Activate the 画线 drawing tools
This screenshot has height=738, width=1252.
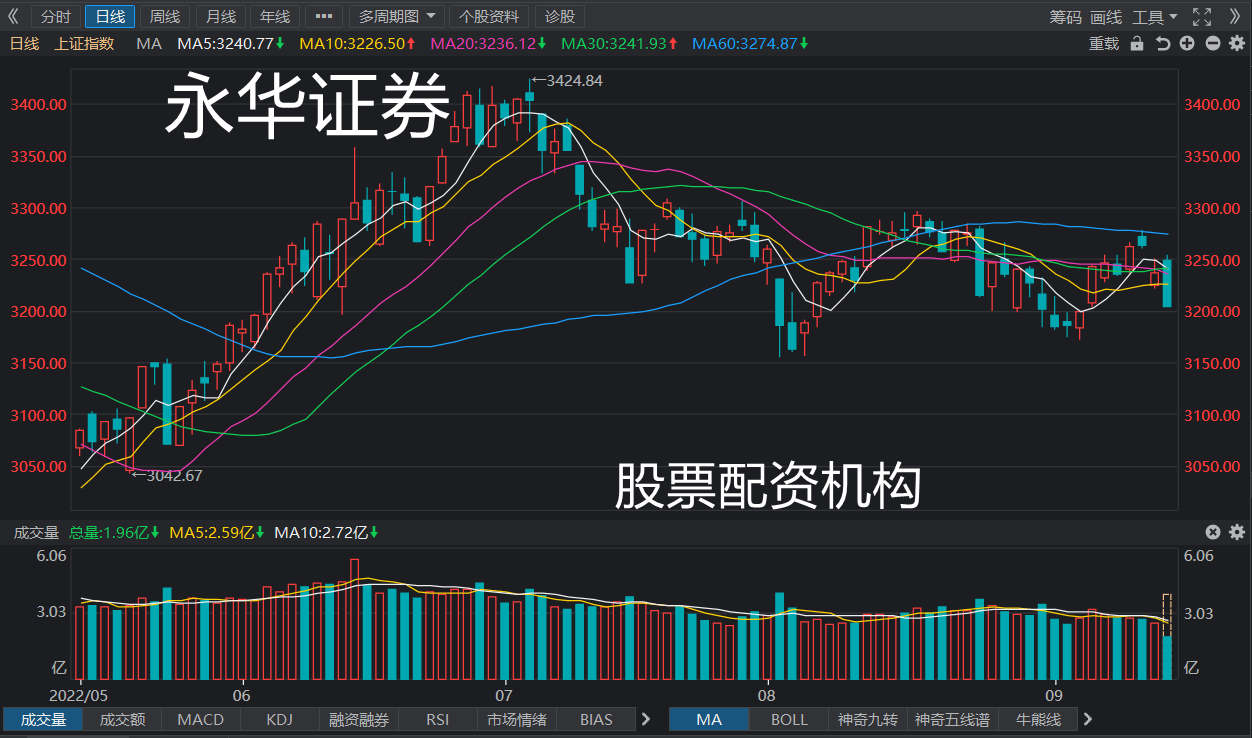pos(1106,17)
